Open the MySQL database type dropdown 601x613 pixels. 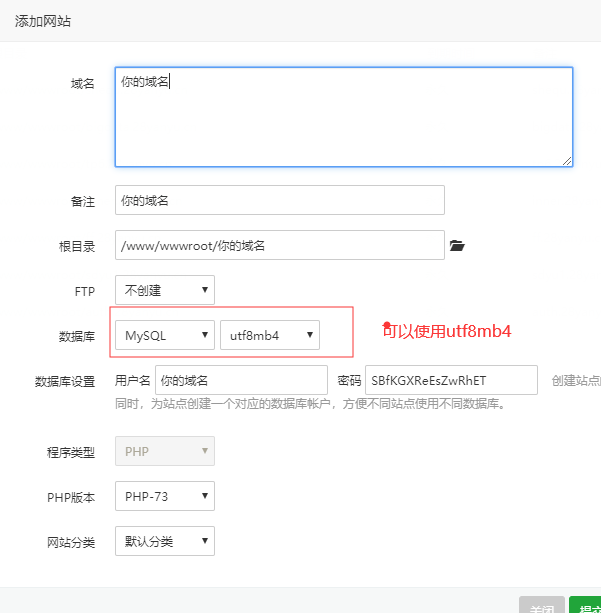pyautogui.click(x=165, y=335)
